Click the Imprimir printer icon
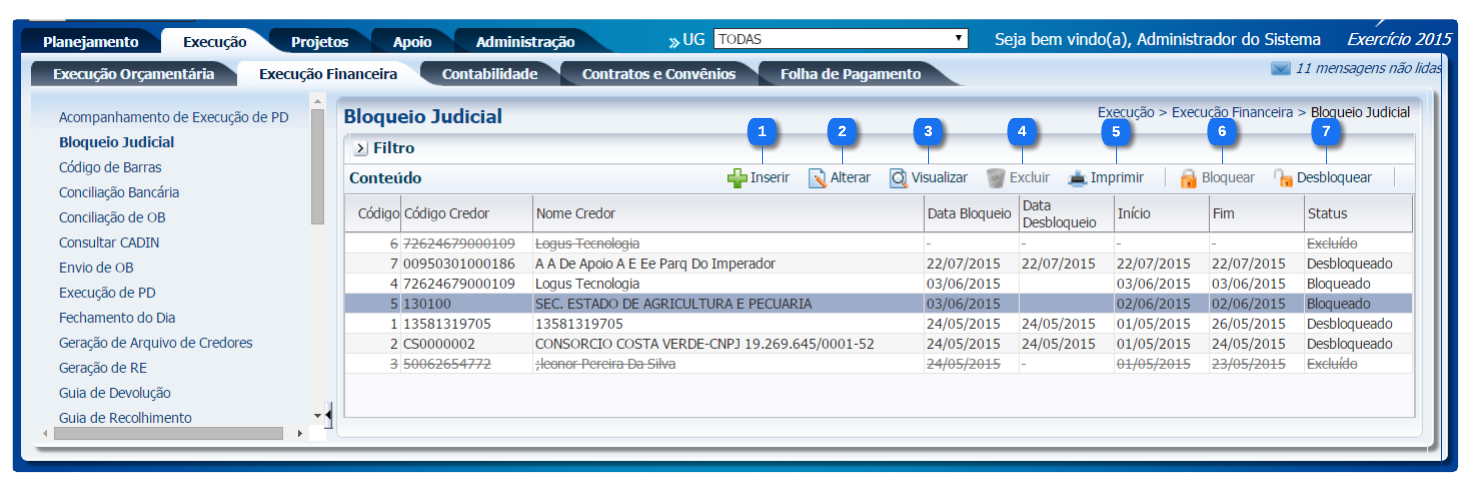 pos(1077,178)
